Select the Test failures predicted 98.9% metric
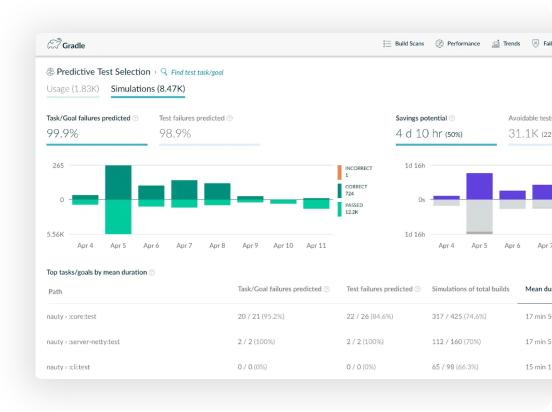 tap(209, 129)
